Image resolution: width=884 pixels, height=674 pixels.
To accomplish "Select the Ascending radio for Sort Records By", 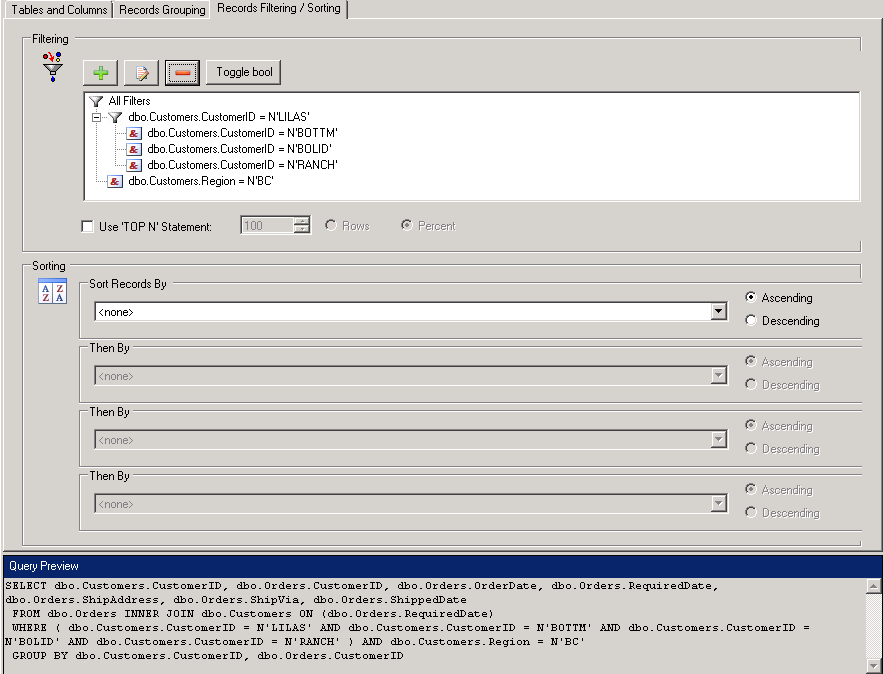I will (751, 298).
